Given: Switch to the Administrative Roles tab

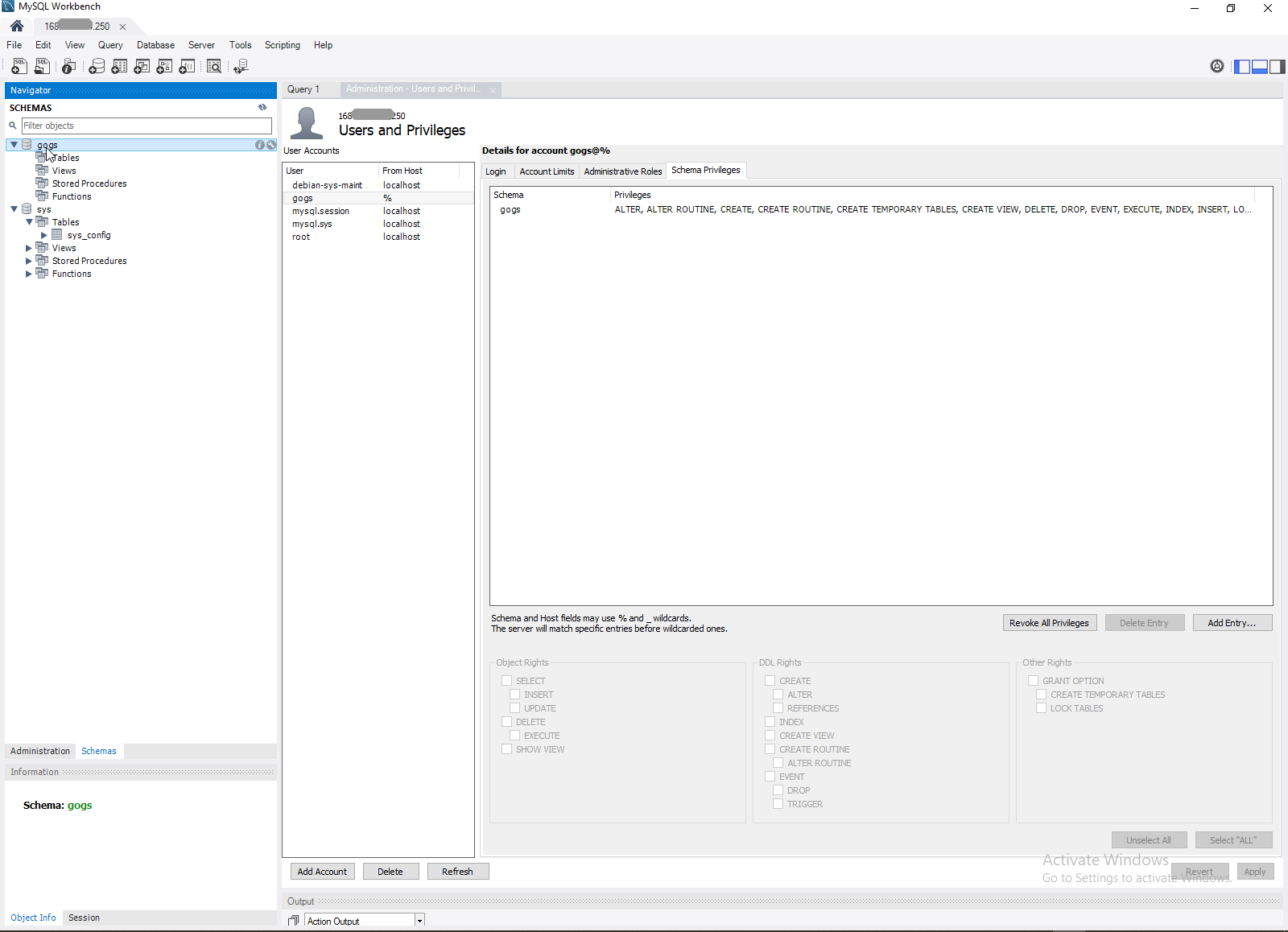Looking at the screenshot, I should [623, 171].
